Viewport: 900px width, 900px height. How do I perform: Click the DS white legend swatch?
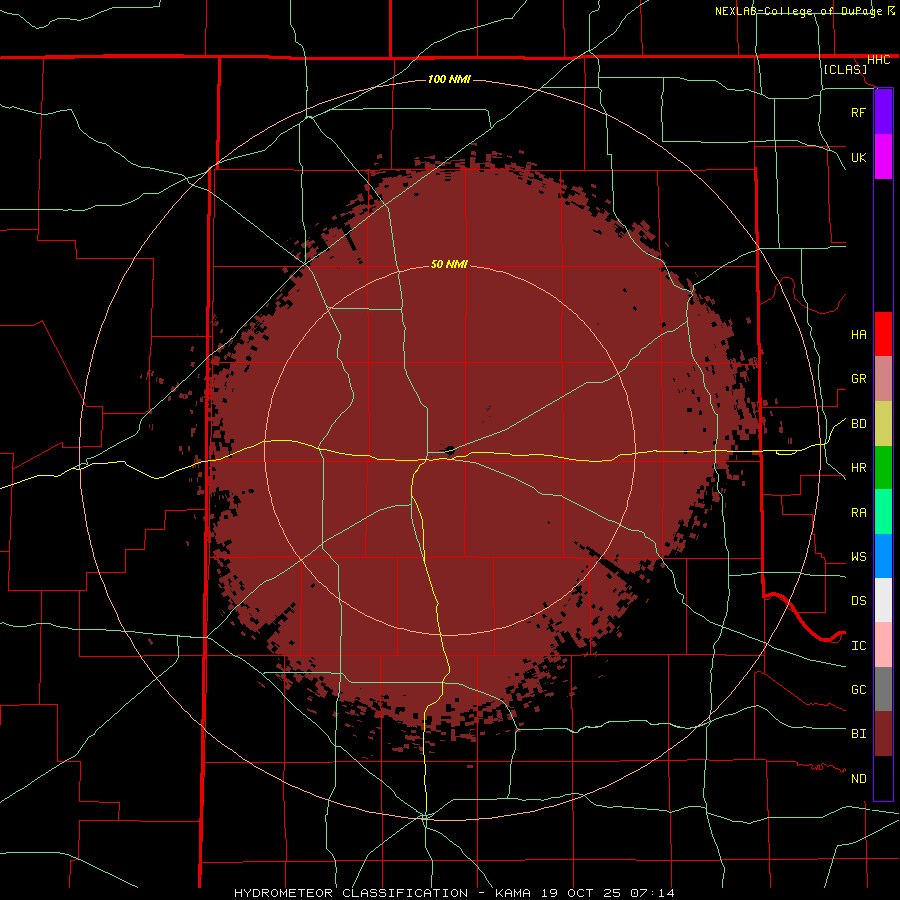[x=883, y=600]
